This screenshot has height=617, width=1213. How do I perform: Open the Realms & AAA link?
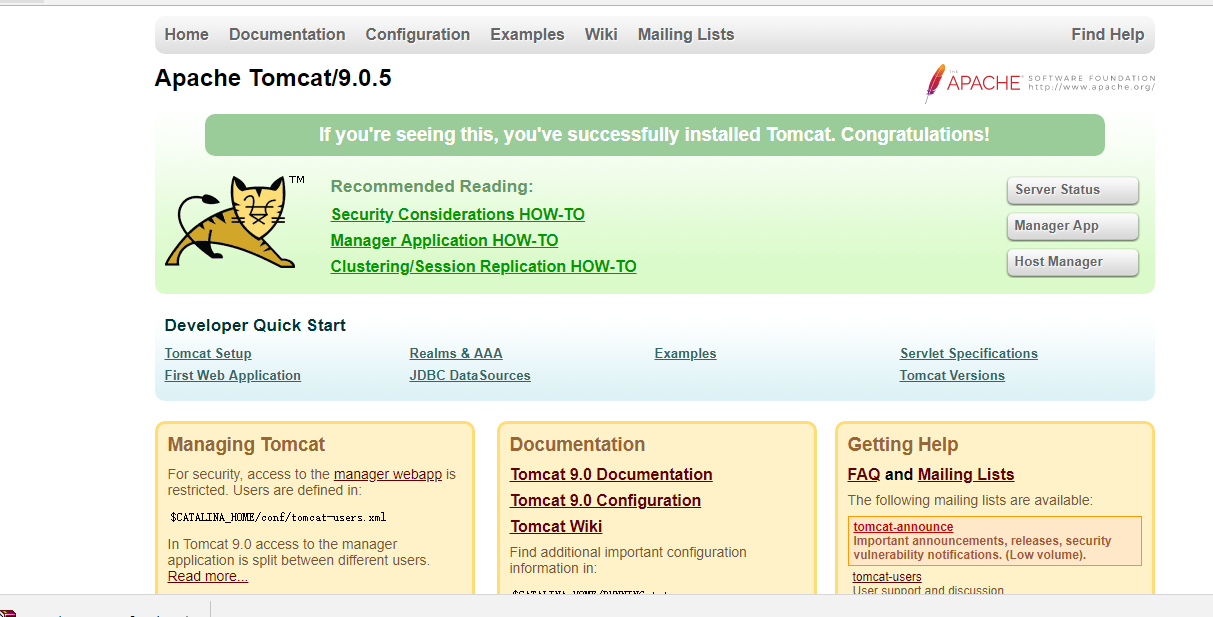pyautogui.click(x=456, y=353)
